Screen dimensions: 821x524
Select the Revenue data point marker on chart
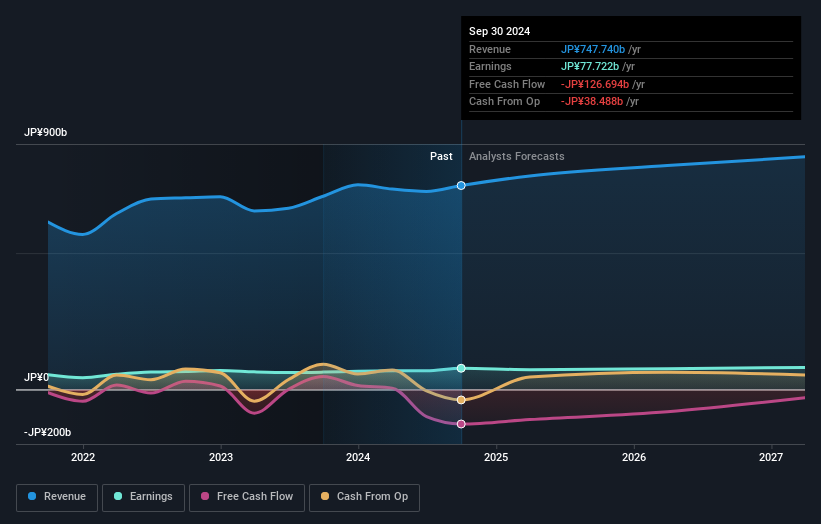(x=461, y=185)
